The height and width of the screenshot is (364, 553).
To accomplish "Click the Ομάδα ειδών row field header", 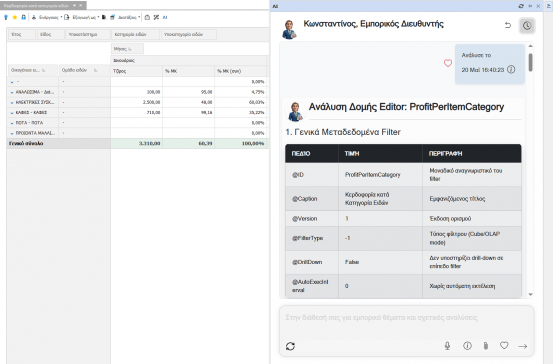I will click(x=84, y=70).
